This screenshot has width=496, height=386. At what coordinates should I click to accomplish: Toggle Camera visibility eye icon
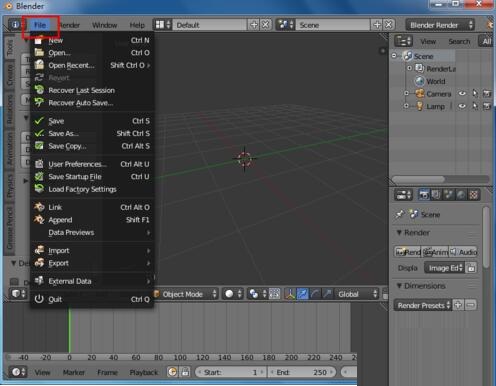coord(462,94)
